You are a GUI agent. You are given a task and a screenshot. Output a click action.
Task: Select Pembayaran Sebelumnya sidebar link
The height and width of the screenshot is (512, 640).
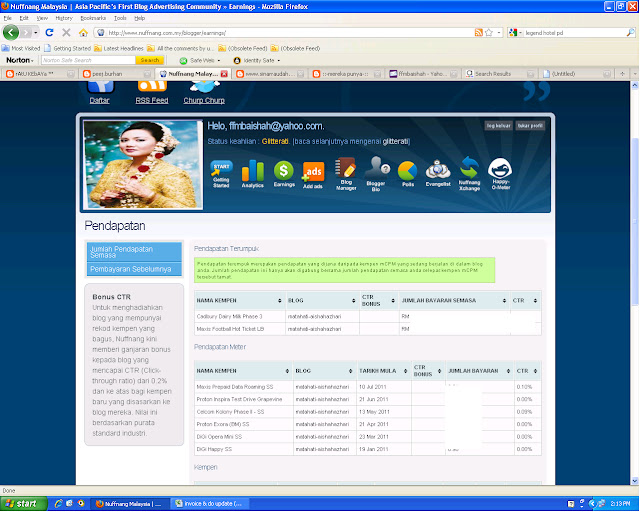(x=134, y=269)
